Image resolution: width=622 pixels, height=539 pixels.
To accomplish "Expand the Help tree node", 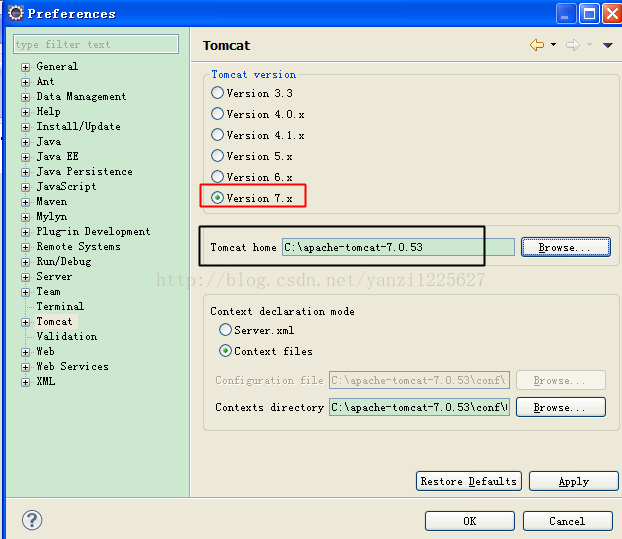I will [25, 112].
